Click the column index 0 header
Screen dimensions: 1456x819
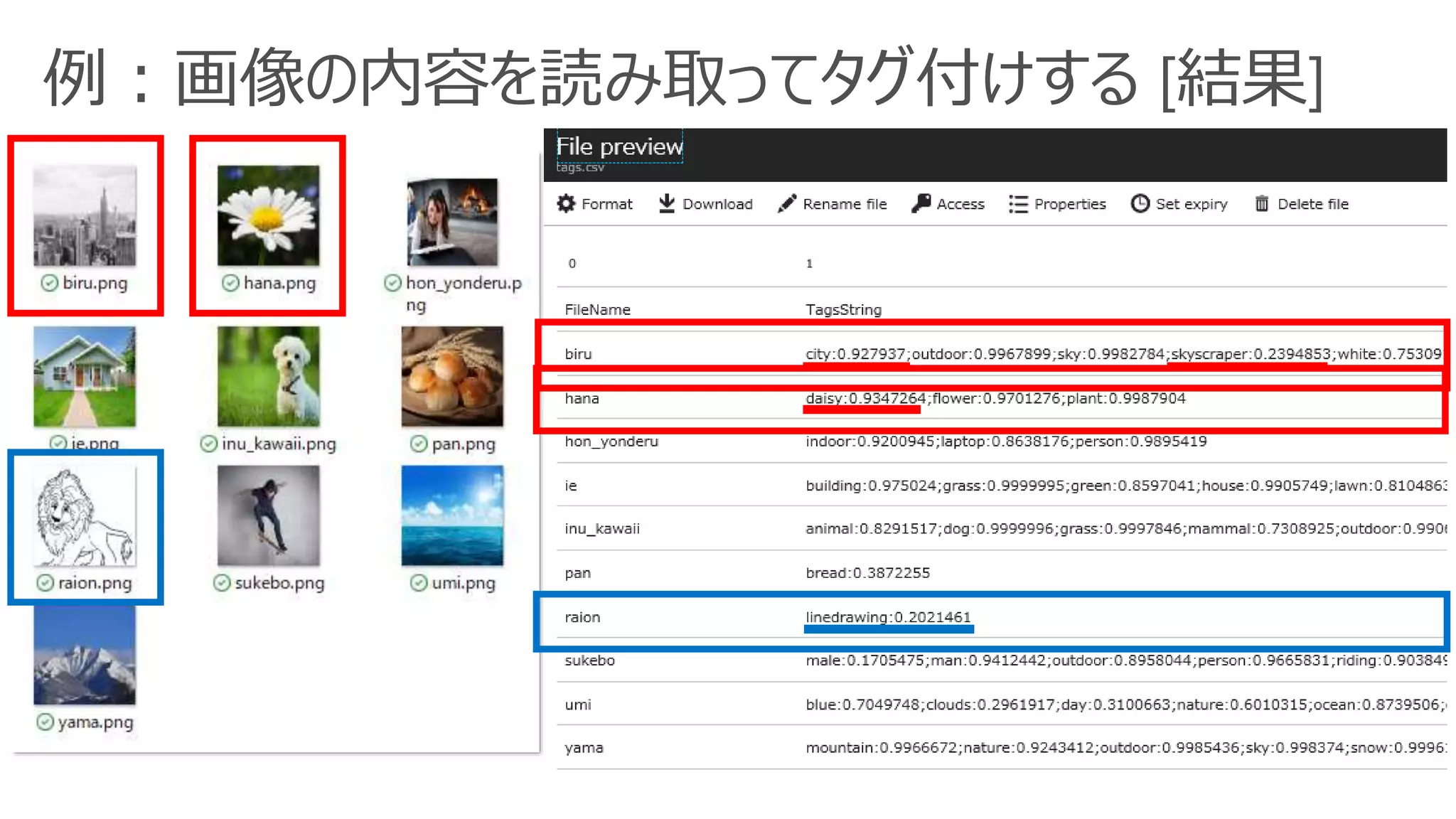(x=572, y=264)
